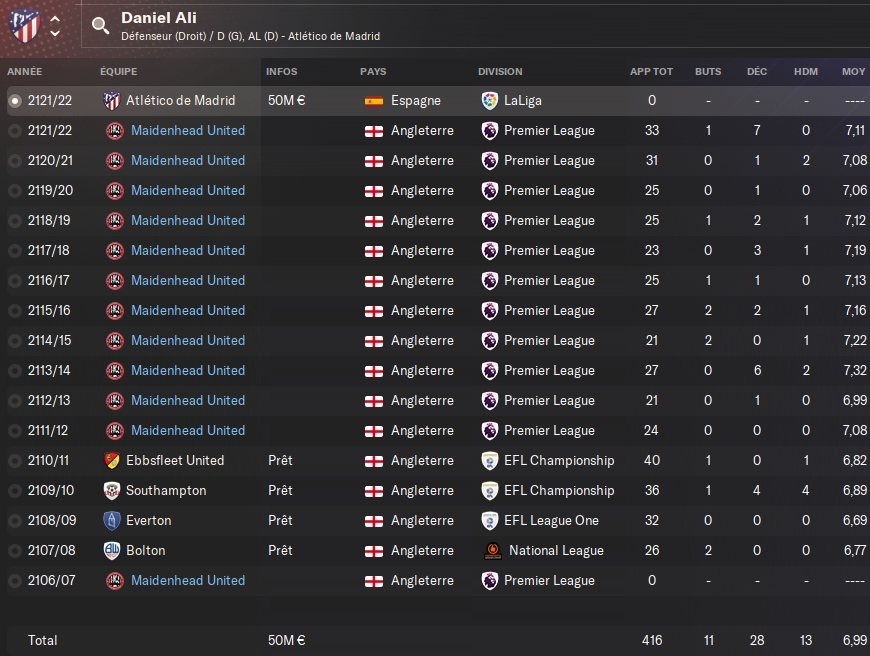Click the LaLiga division logo
Image resolution: width=870 pixels, height=656 pixels.
tap(490, 101)
